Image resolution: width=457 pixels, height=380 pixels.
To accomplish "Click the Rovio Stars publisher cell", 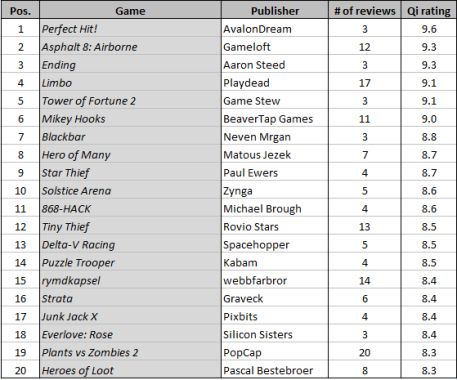I will pos(275,227).
